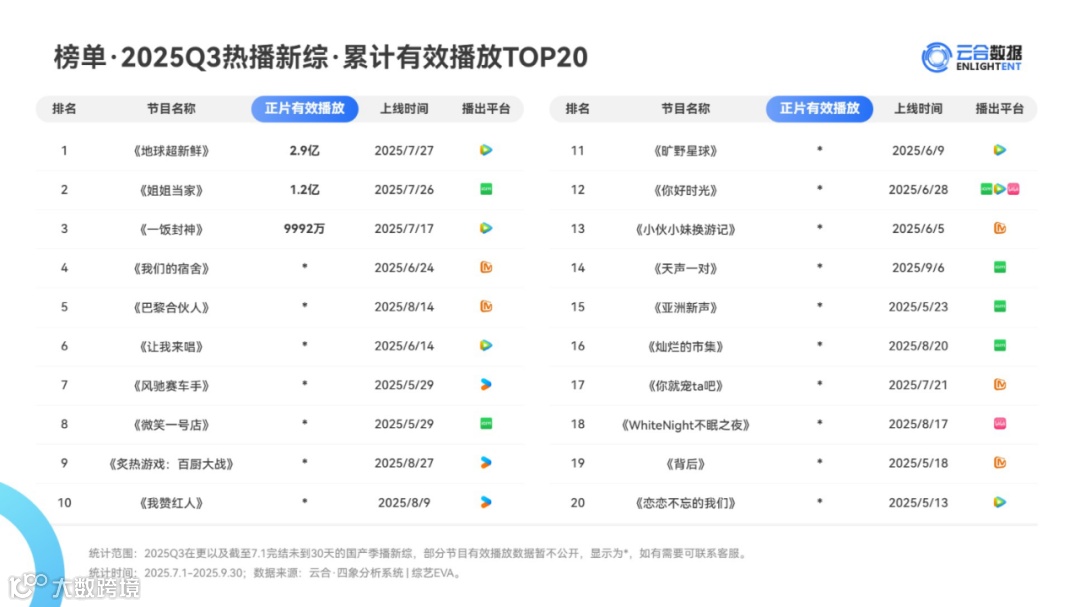
Task: Click the show title 《背后》
Action: coord(685,464)
